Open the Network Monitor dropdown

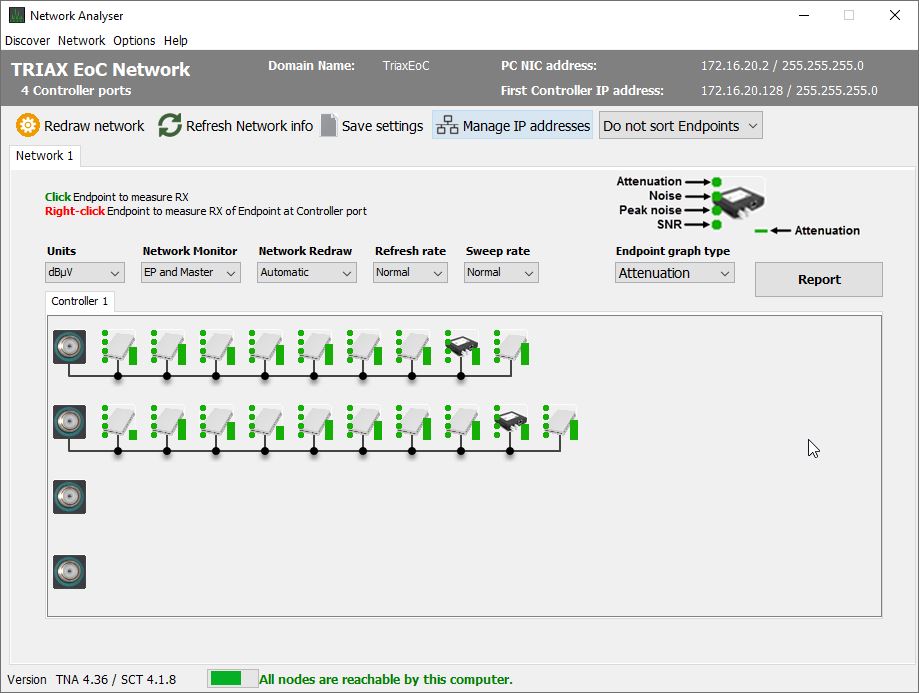pyautogui.click(x=190, y=273)
